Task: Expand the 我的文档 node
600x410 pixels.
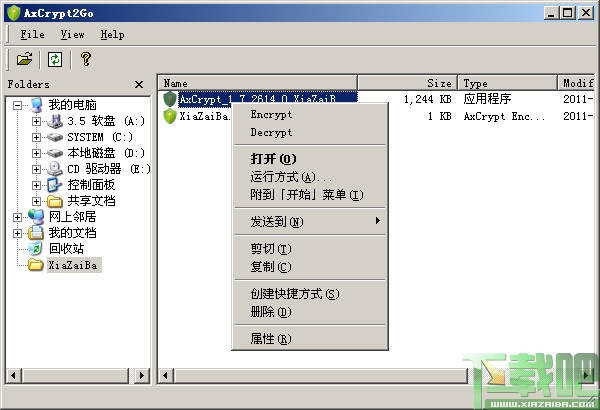Action: click(17, 233)
